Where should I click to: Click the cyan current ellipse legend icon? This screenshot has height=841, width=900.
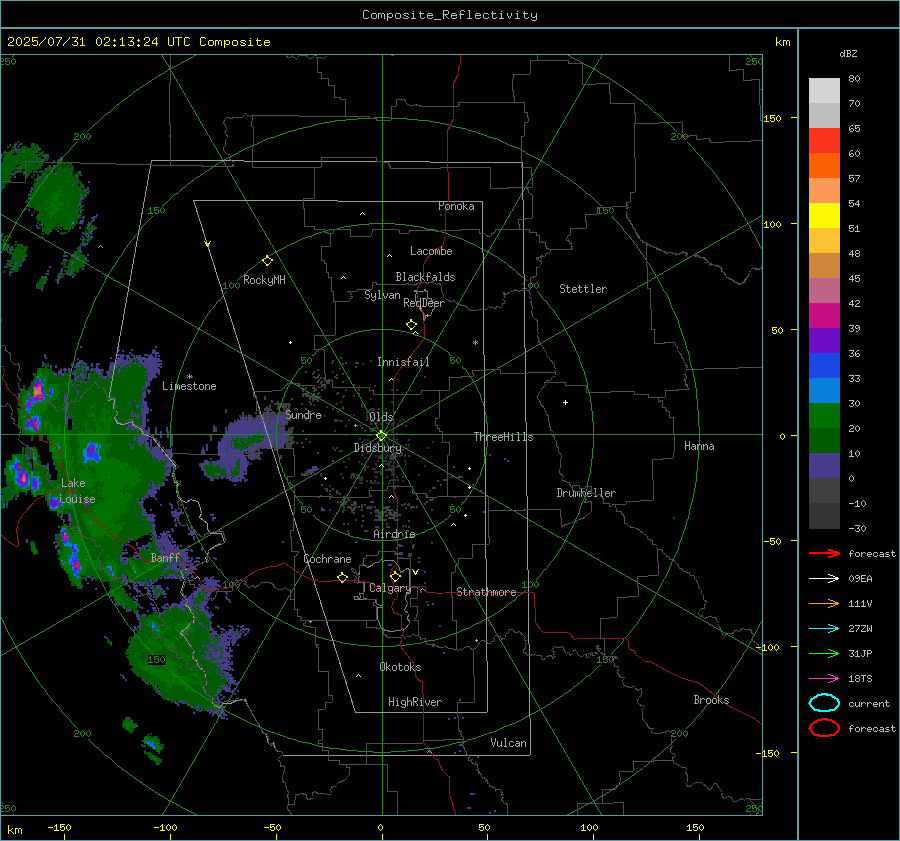(x=824, y=703)
